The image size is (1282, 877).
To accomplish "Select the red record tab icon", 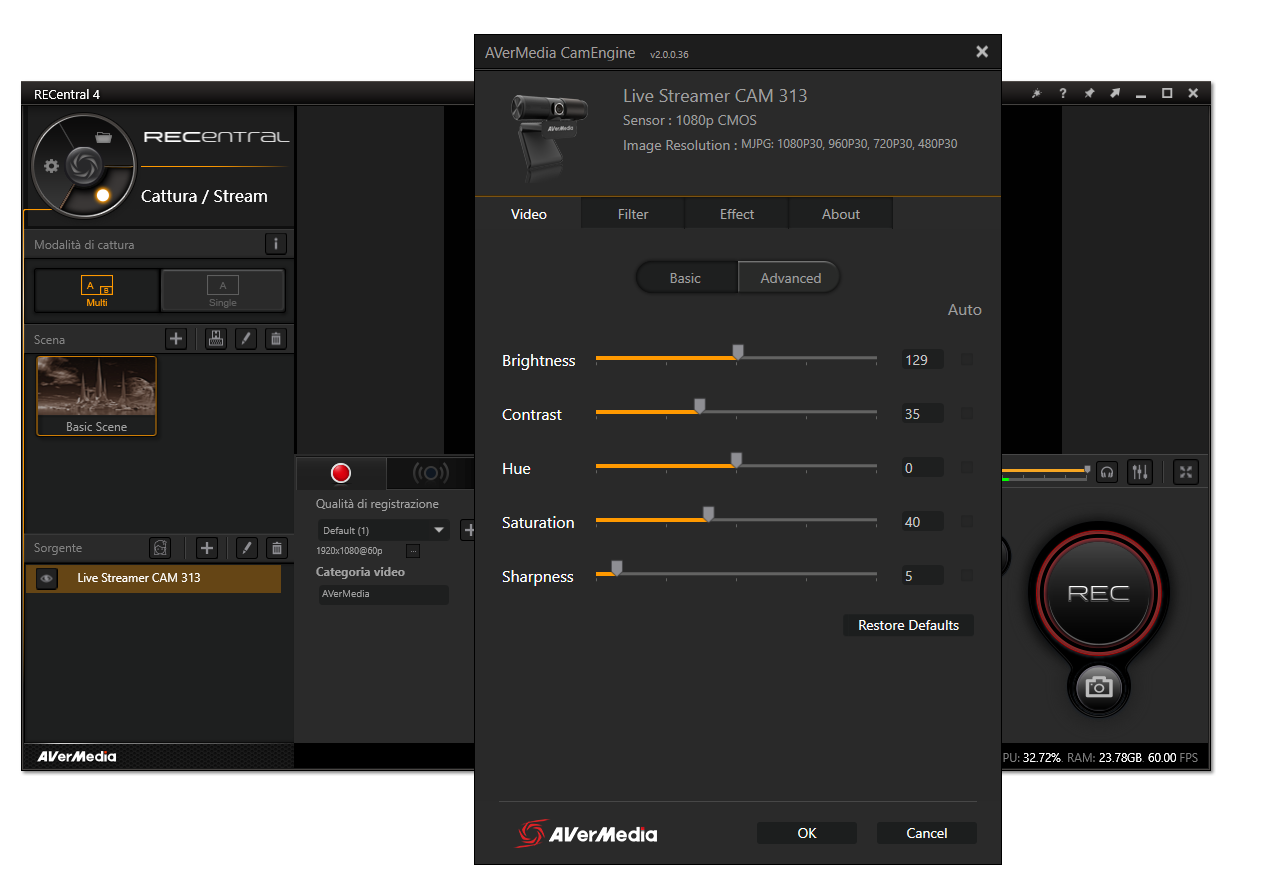I will [x=341, y=473].
